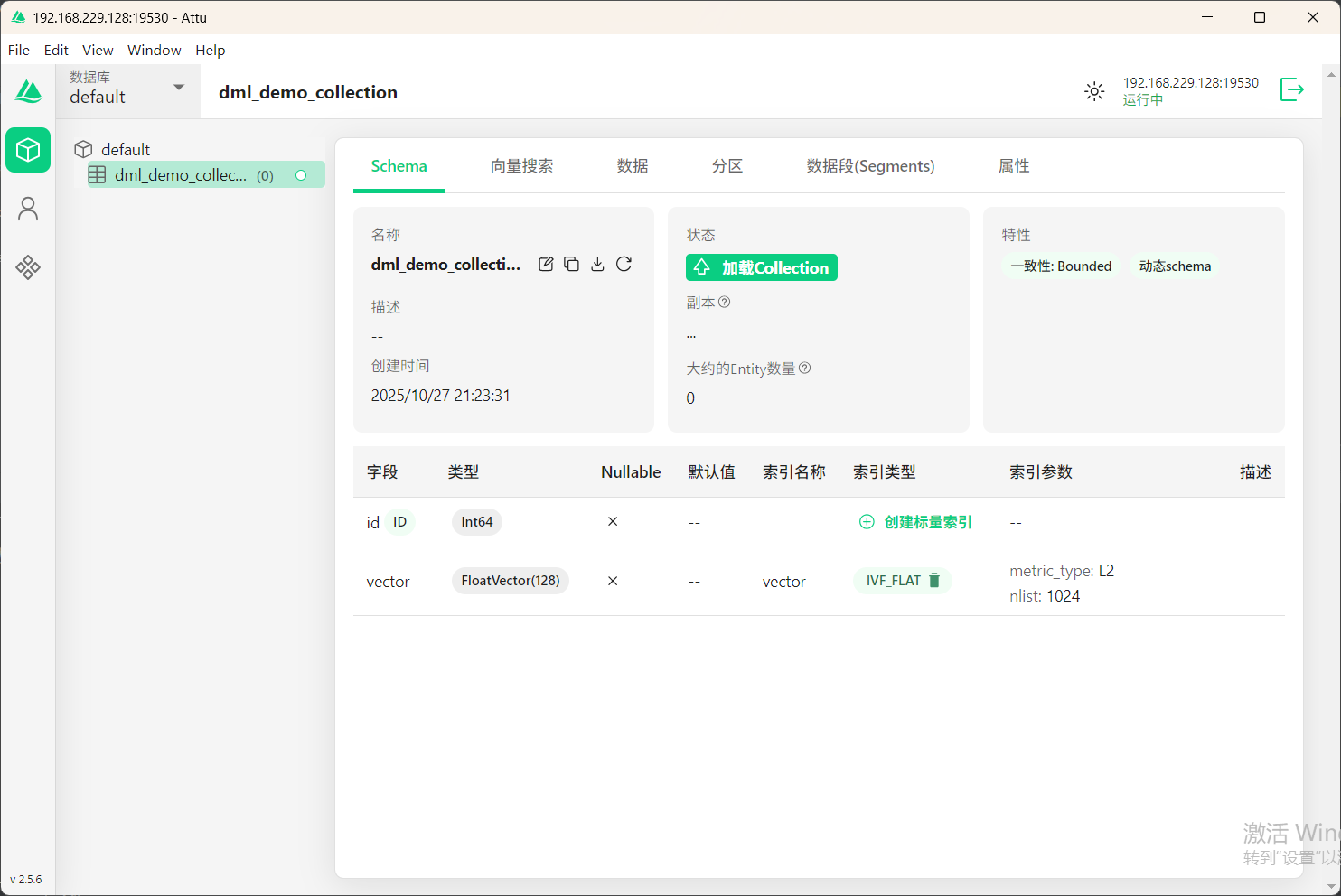
Task: Click the Nullable X mark for vector row
Action: coord(613,581)
